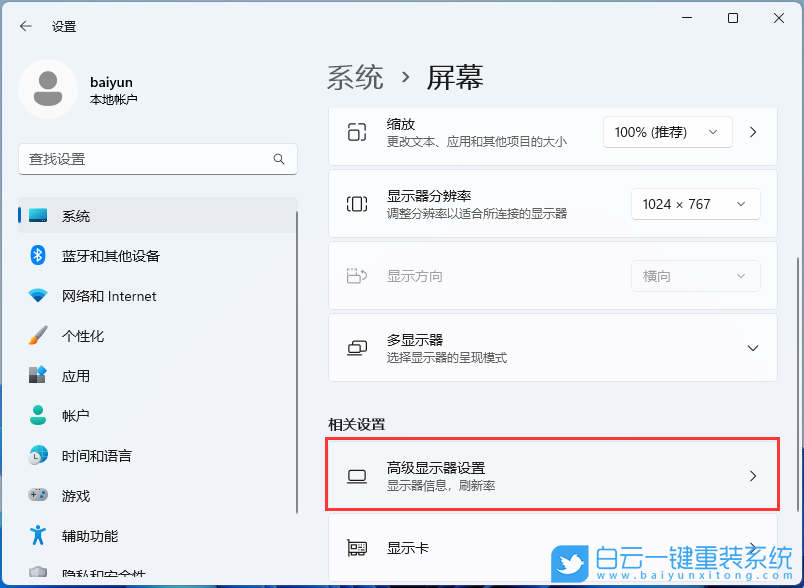The height and width of the screenshot is (588, 804).
Task: Open 辅助功能 via the accessibility icon
Action: point(34,536)
